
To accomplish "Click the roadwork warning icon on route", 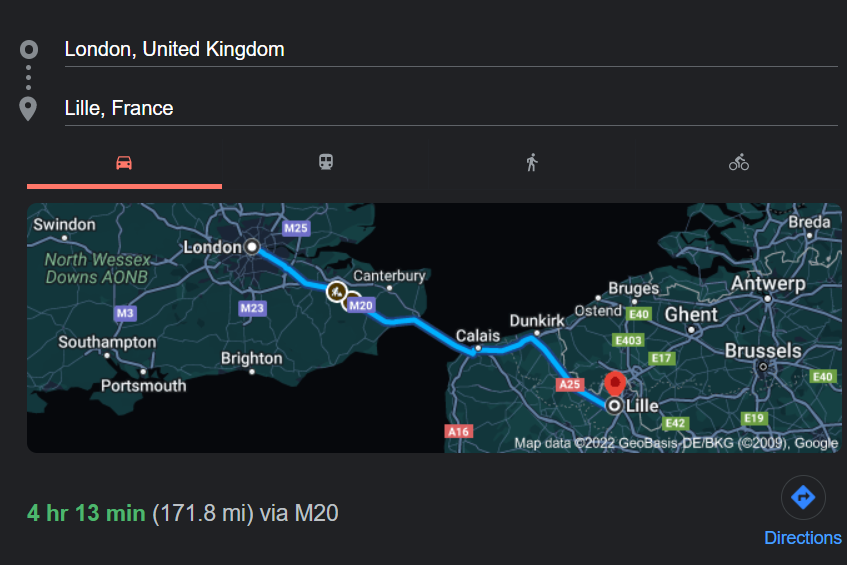I will [x=337, y=291].
